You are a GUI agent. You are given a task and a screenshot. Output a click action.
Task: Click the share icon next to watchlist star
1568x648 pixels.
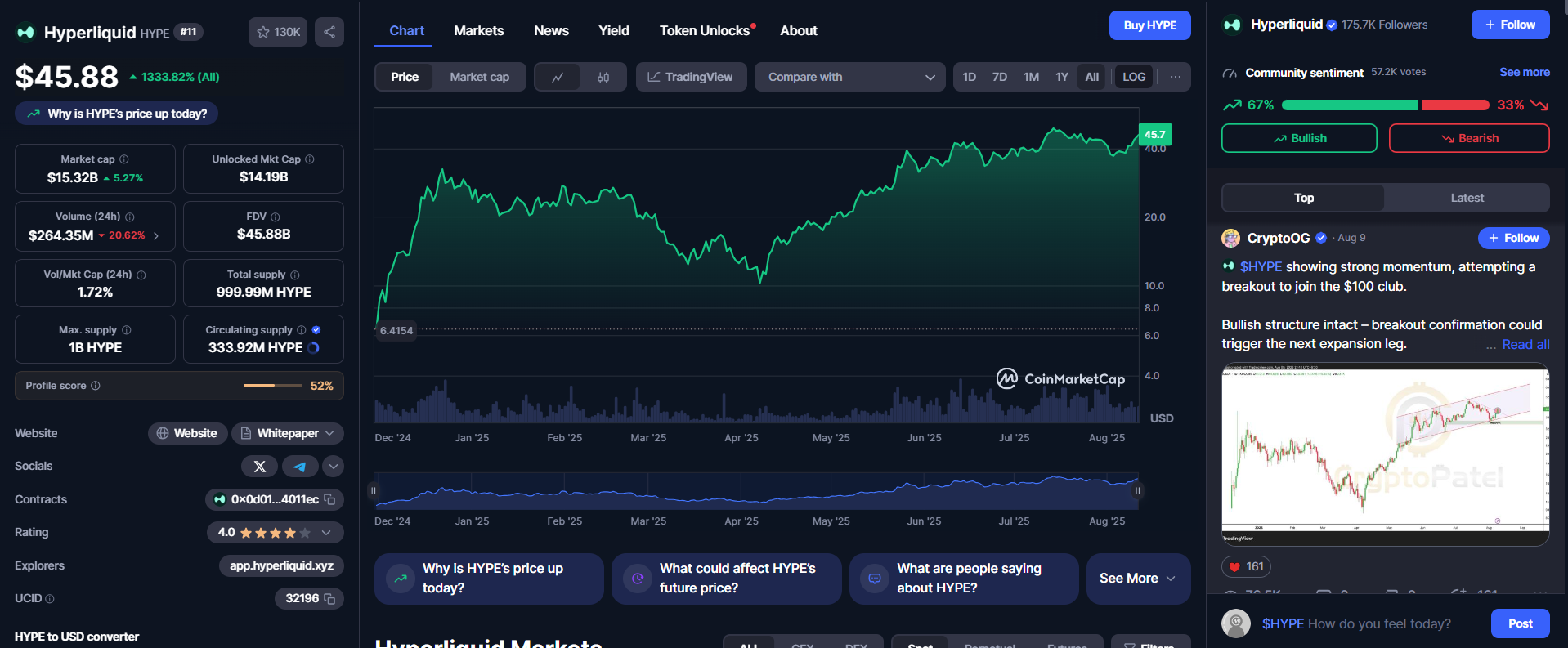click(x=329, y=32)
